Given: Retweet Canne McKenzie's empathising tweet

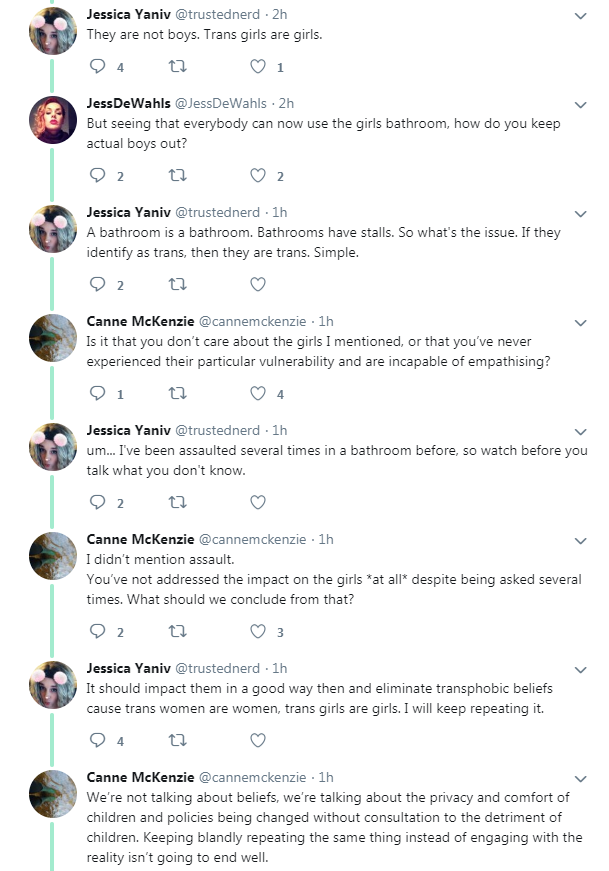Looking at the screenshot, I should pos(177,393).
